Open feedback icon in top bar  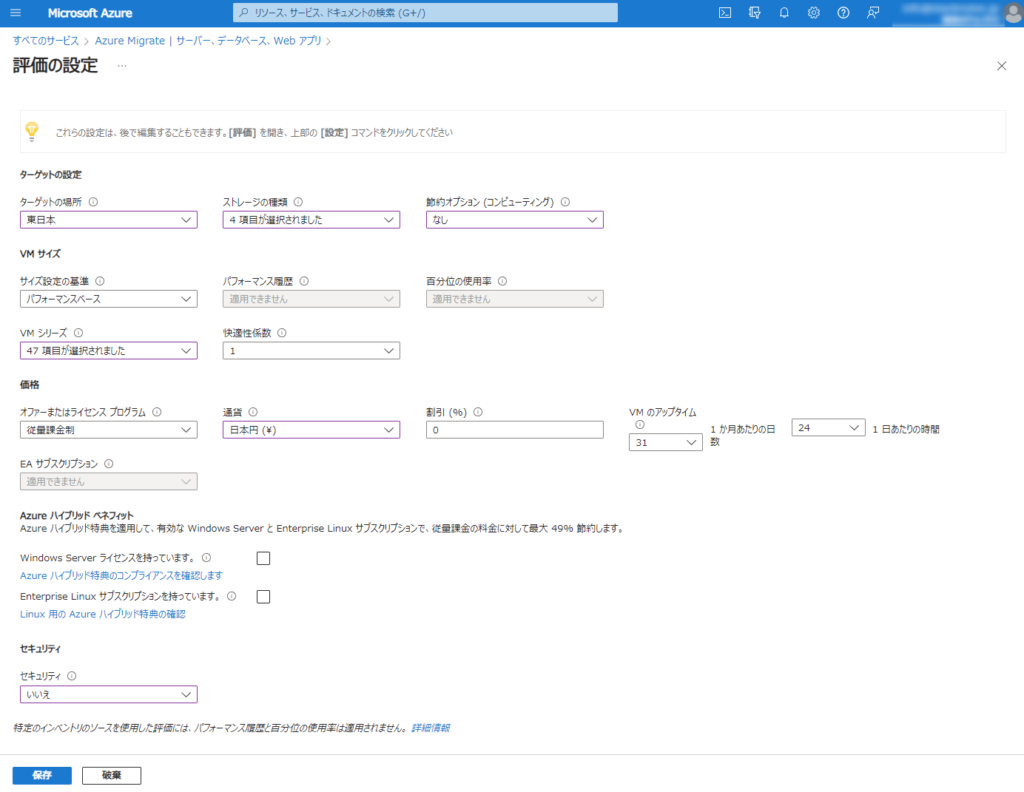tap(873, 12)
